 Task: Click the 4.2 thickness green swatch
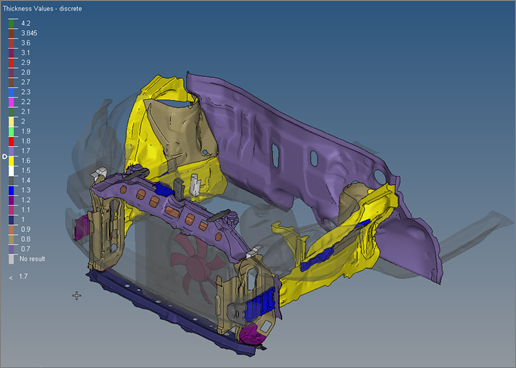click(x=11, y=23)
